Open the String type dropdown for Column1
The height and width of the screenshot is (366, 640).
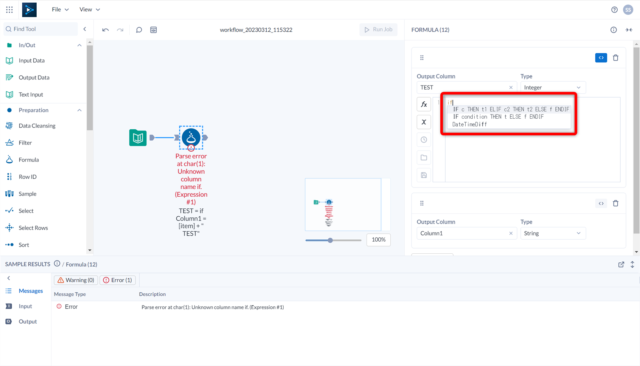[552, 233]
